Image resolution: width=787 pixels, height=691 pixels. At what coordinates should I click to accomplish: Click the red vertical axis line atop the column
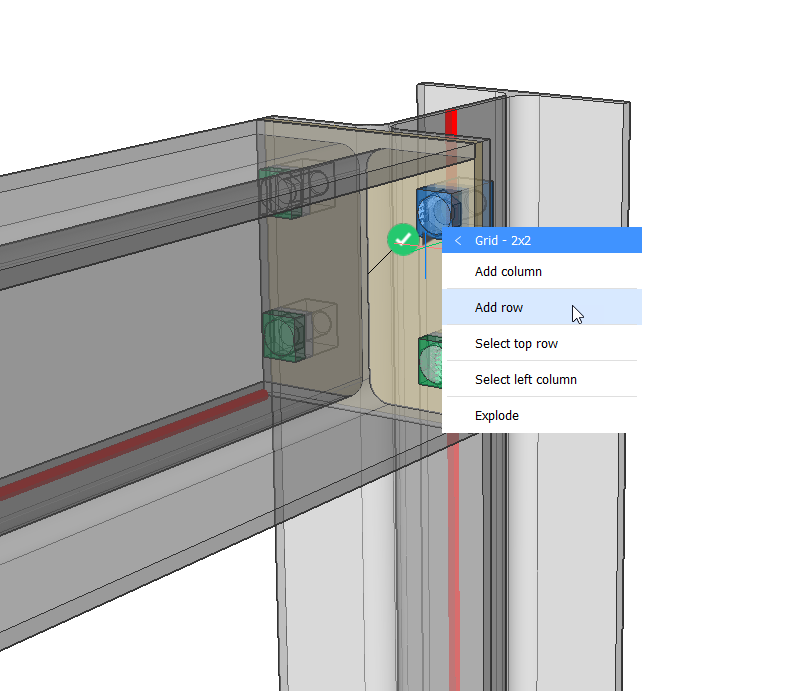[451, 121]
